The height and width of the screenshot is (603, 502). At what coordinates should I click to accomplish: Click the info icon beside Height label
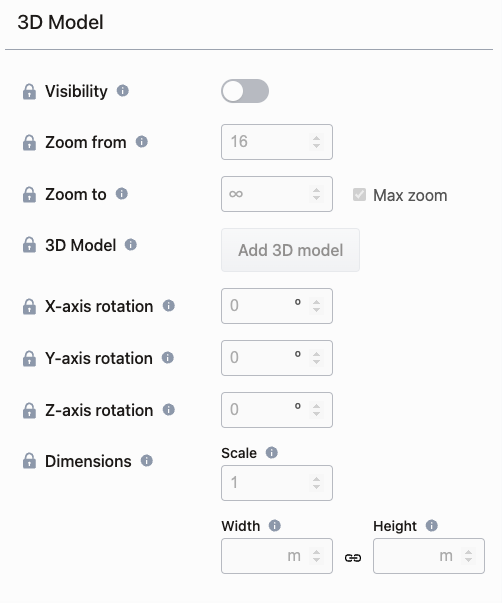coord(432,525)
